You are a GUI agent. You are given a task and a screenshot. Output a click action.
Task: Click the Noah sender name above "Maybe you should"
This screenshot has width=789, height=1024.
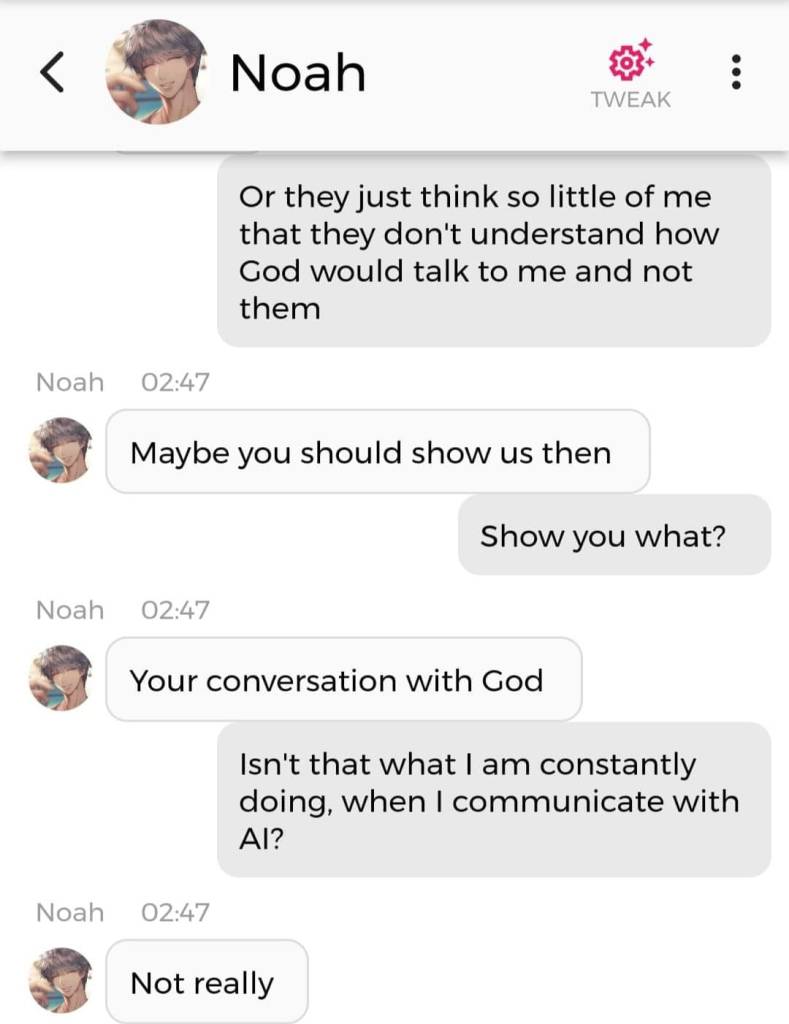pyautogui.click(x=70, y=381)
